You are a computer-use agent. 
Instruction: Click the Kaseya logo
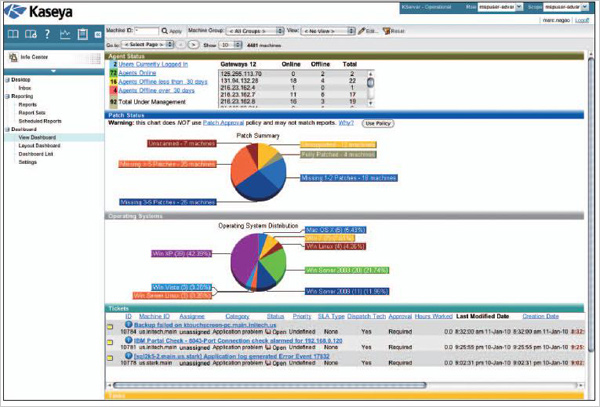coord(38,12)
